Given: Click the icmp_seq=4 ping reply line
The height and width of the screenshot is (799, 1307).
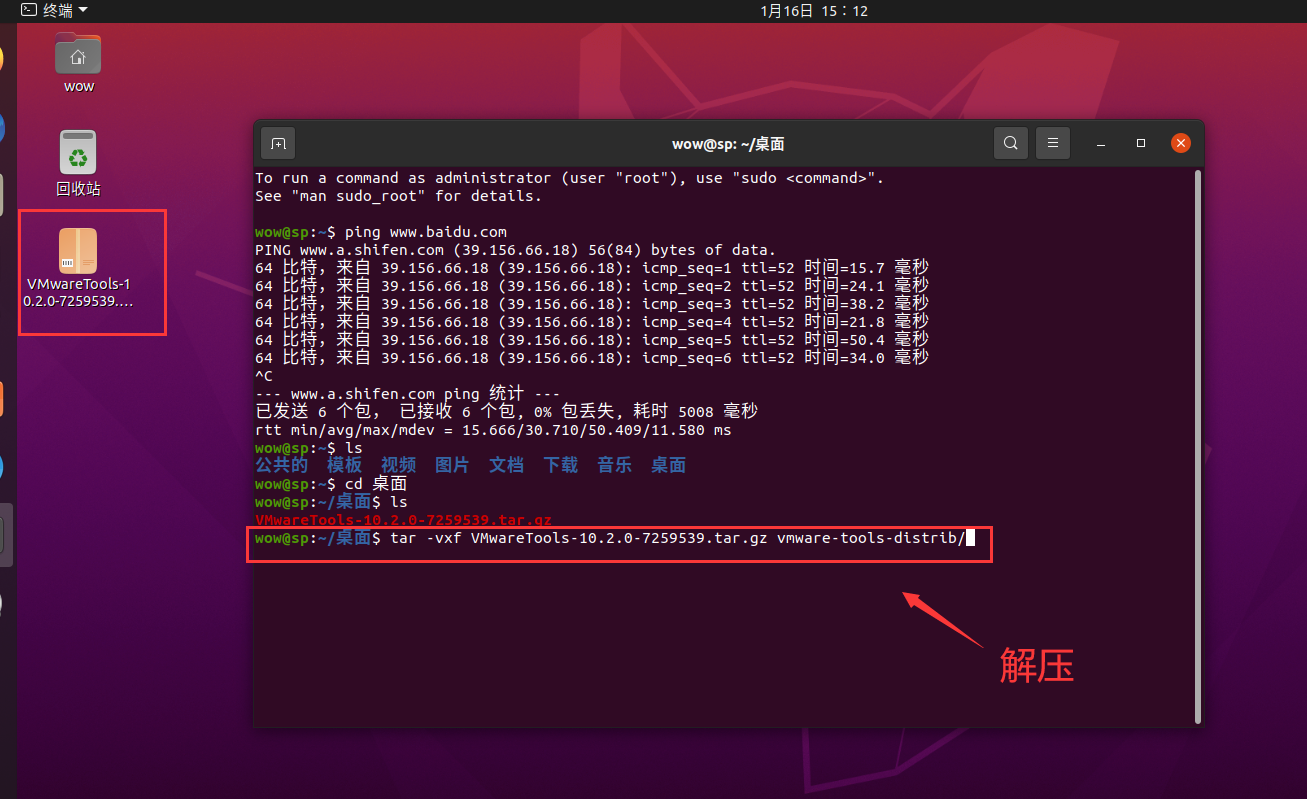Looking at the screenshot, I should 592,322.
